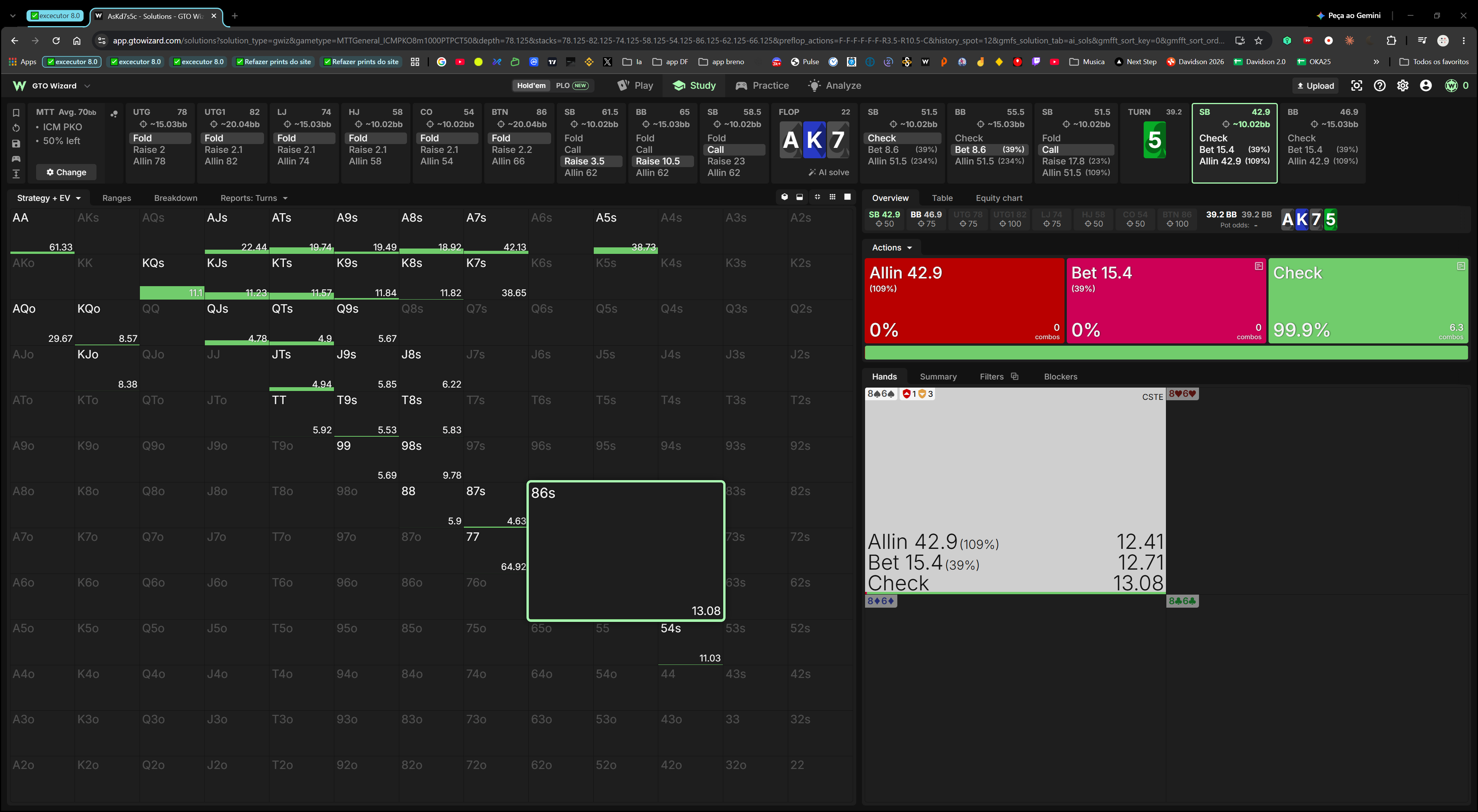Select the Fold action for UTG
This screenshot has width=1478, height=812.
pos(161,138)
